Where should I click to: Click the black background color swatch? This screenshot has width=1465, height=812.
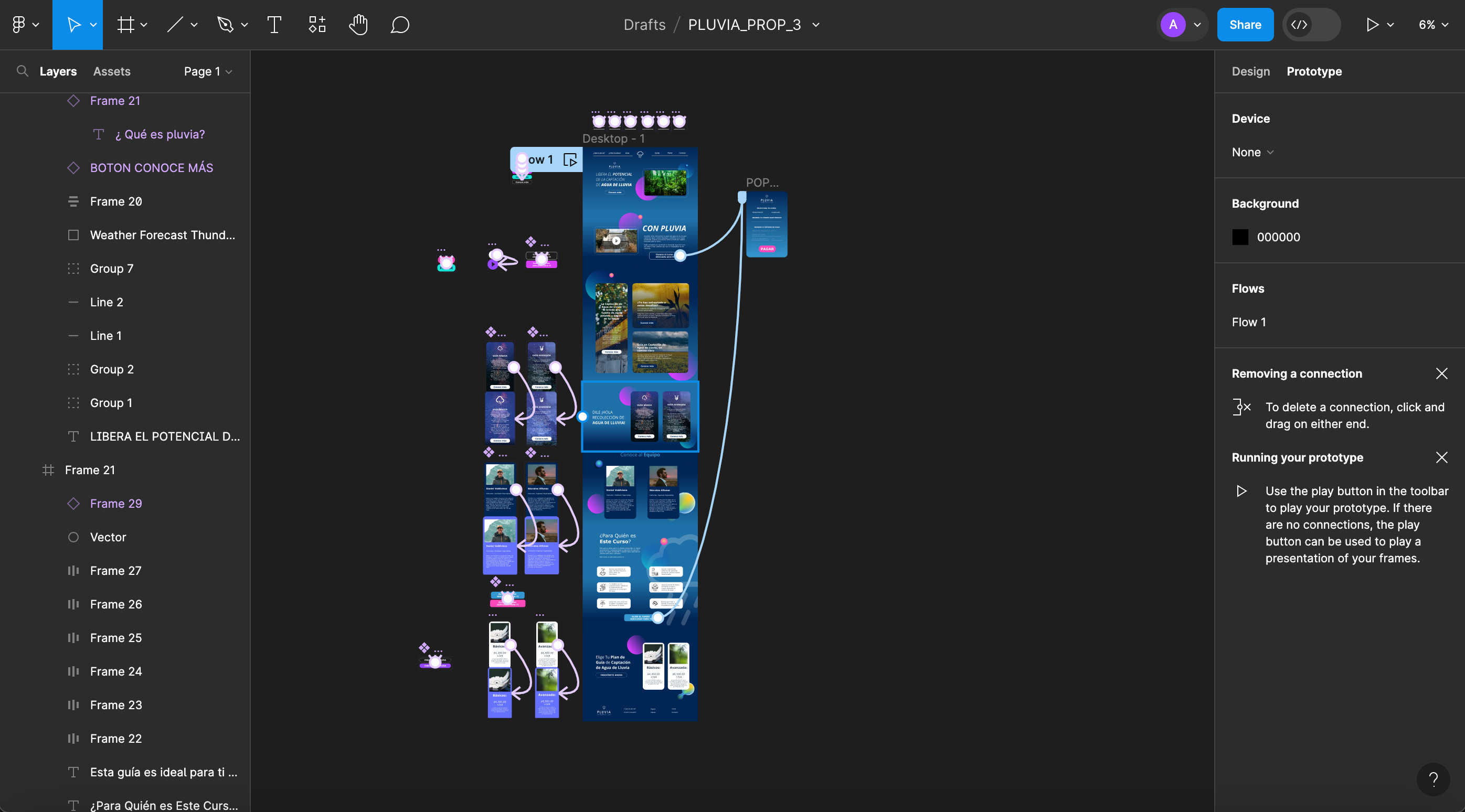point(1240,237)
